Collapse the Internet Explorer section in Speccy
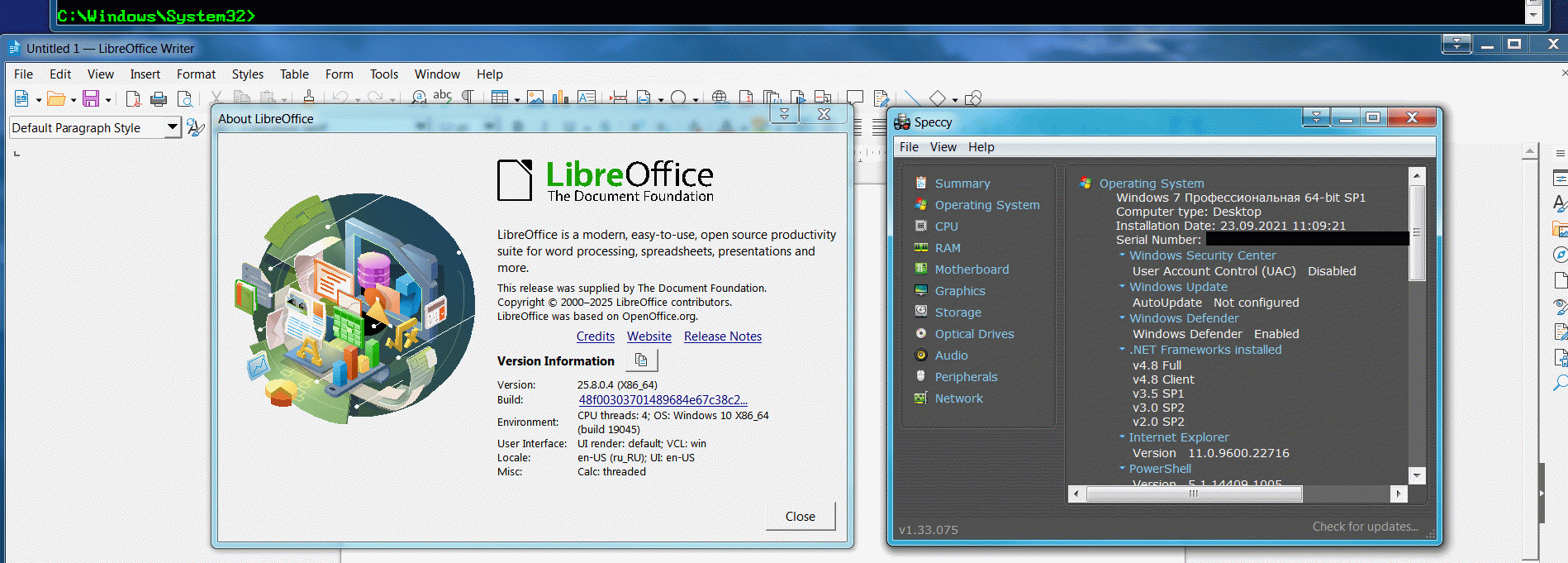 (1122, 437)
